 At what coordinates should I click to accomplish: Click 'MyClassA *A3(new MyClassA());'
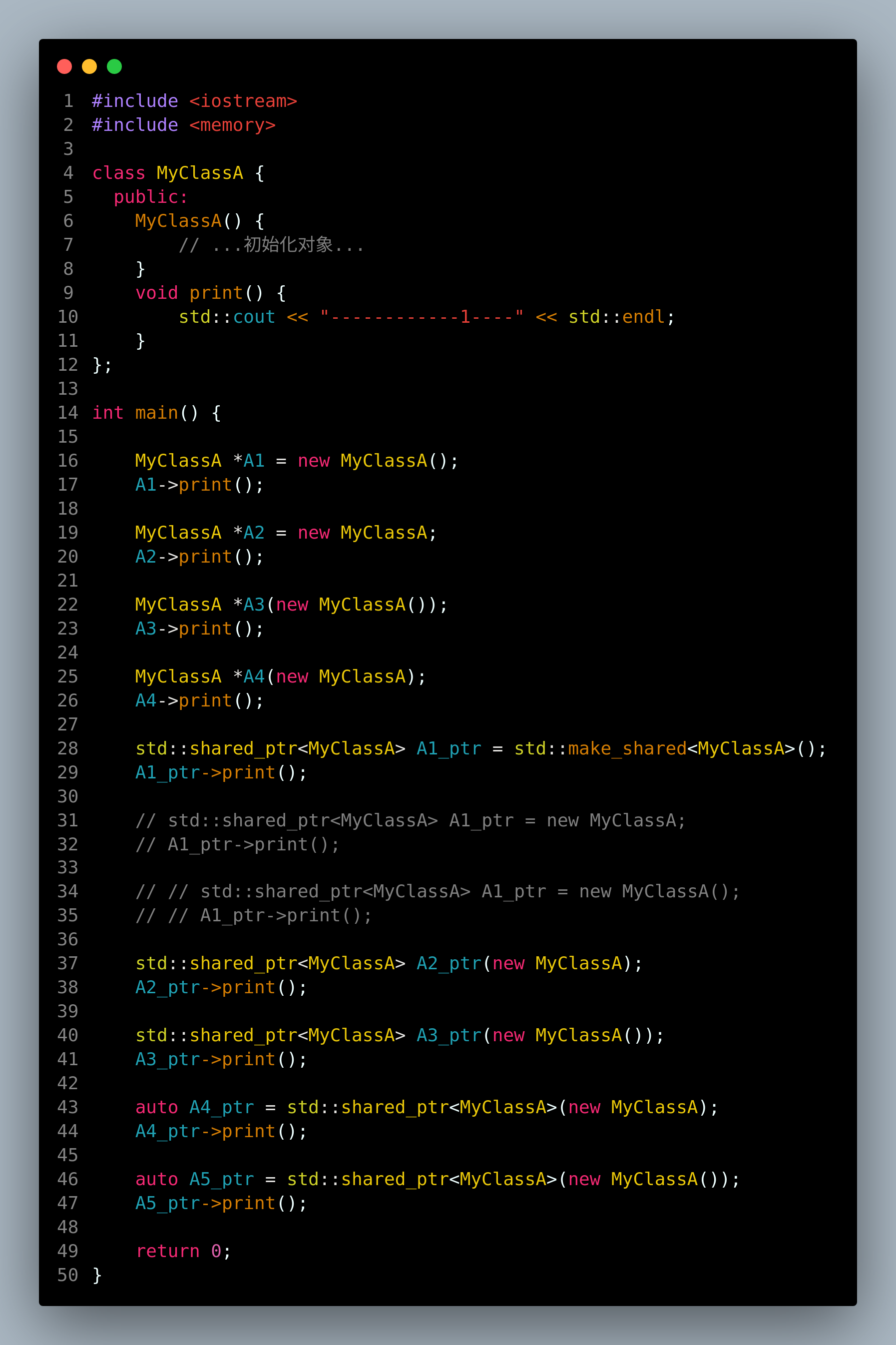pos(292,605)
